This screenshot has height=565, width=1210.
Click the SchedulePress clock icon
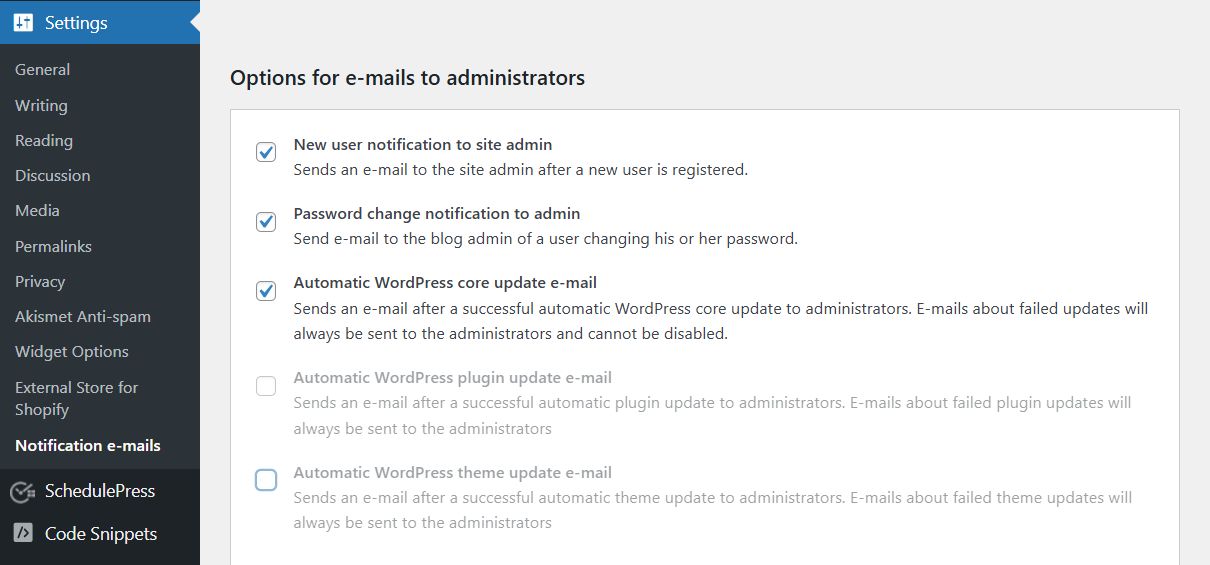24,491
